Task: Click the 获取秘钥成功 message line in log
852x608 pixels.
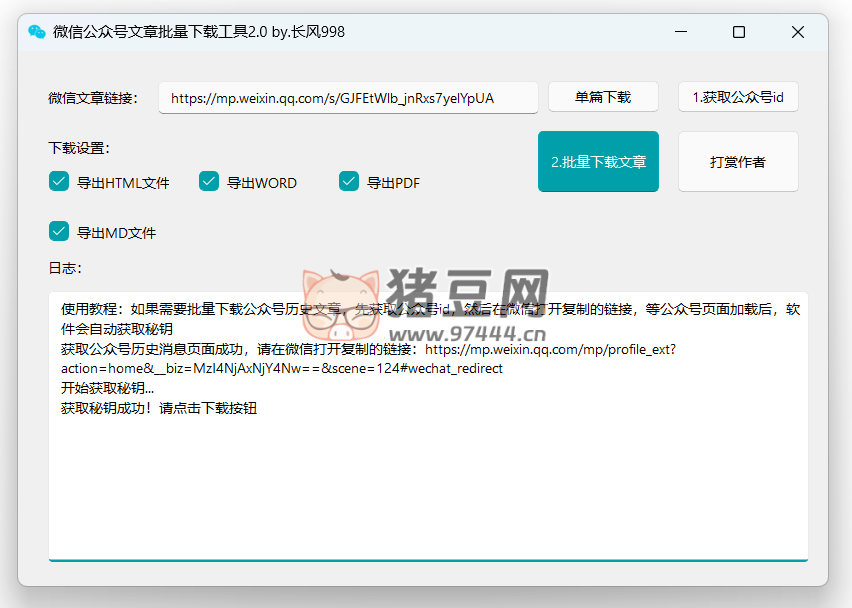Action: (159, 408)
